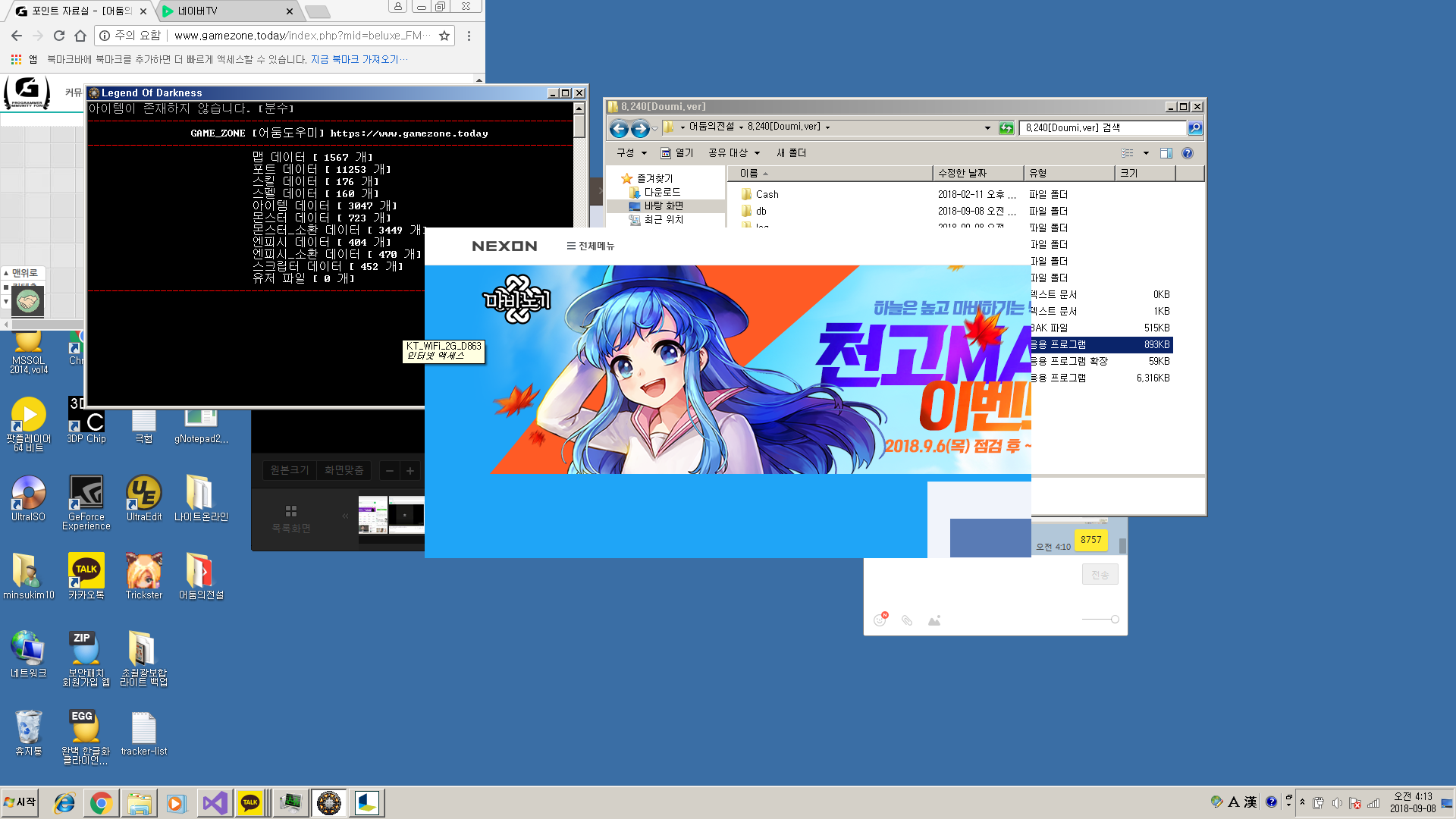Viewport: 1456px width, 819px height.
Task: Click the 지금 북마크 가져오기 link
Action: click(x=356, y=59)
